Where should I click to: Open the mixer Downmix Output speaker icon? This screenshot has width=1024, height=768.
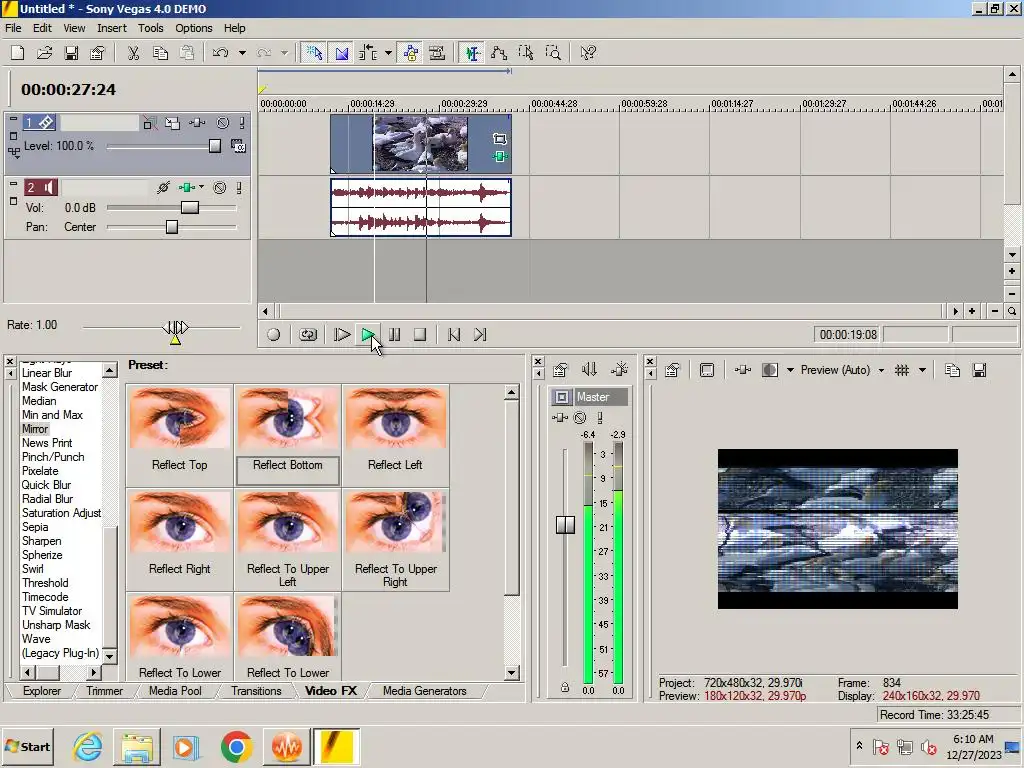point(589,370)
